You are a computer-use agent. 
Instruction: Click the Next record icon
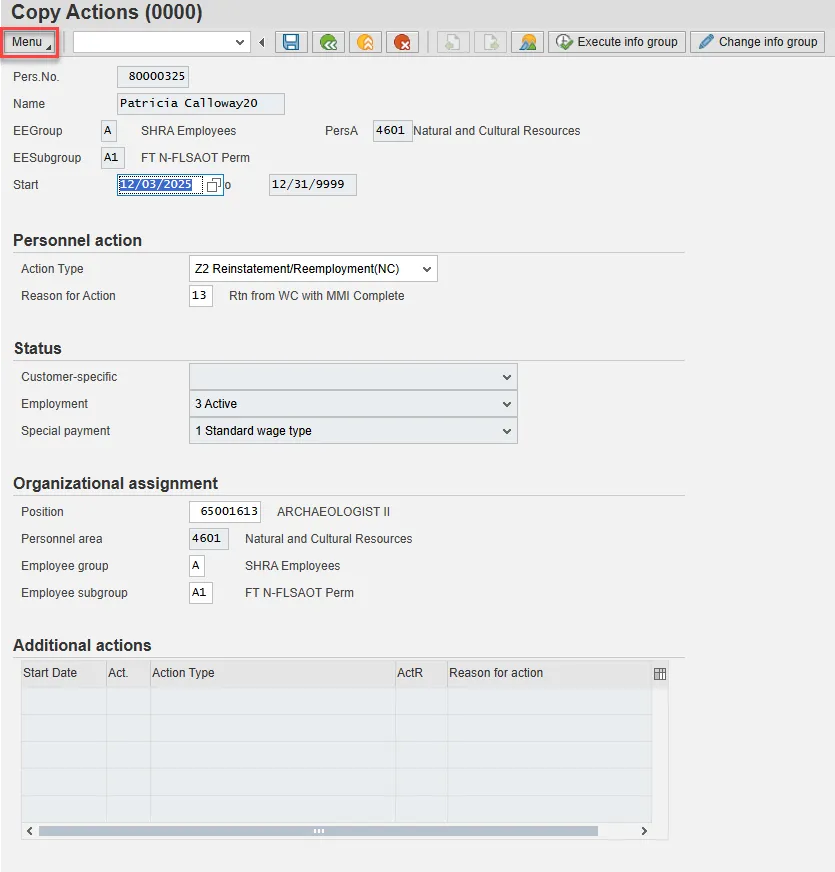tap(490, 42)
